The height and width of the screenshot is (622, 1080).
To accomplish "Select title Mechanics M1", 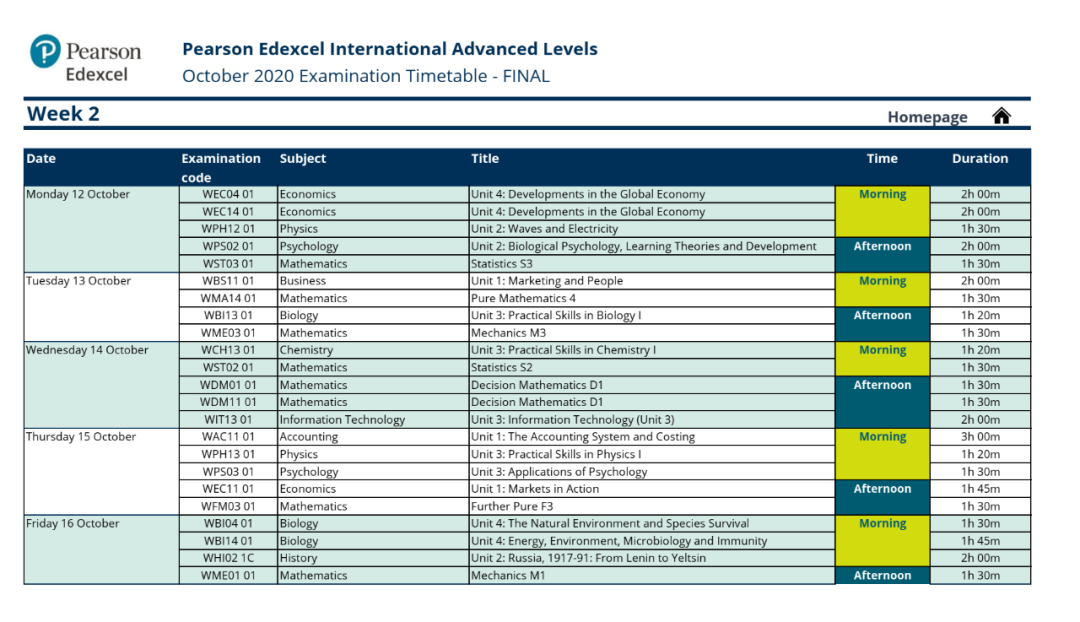I will click(508, 576).
